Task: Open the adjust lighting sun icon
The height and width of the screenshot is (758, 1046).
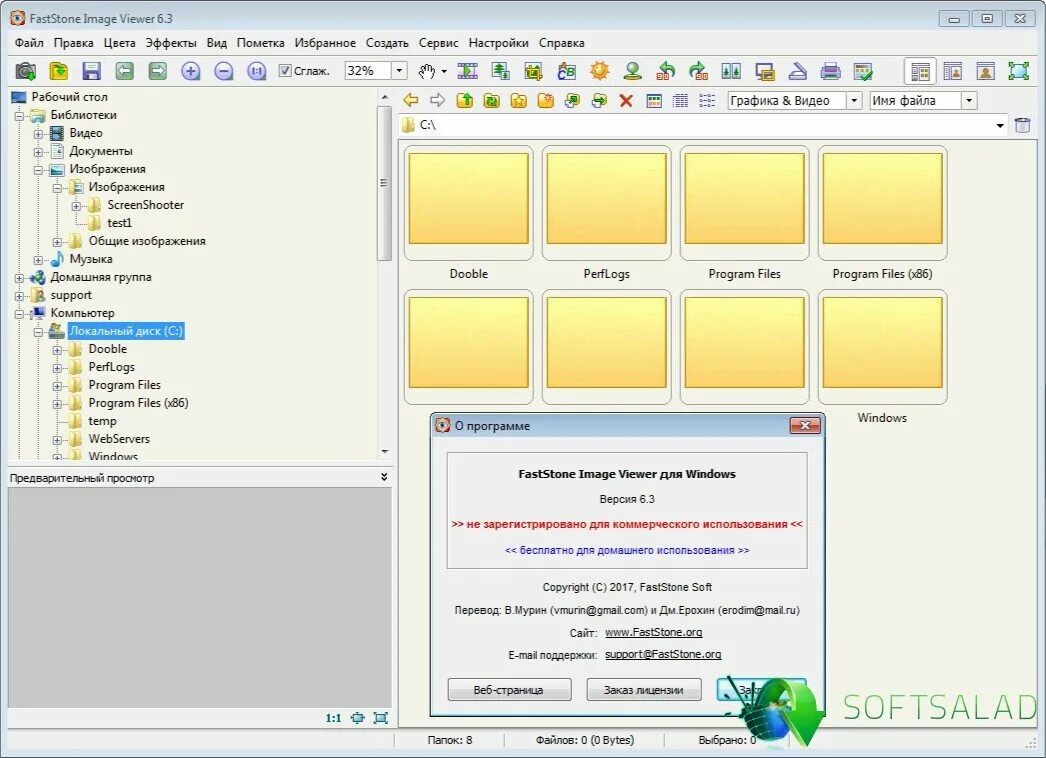Action: (x=600, y=71)
